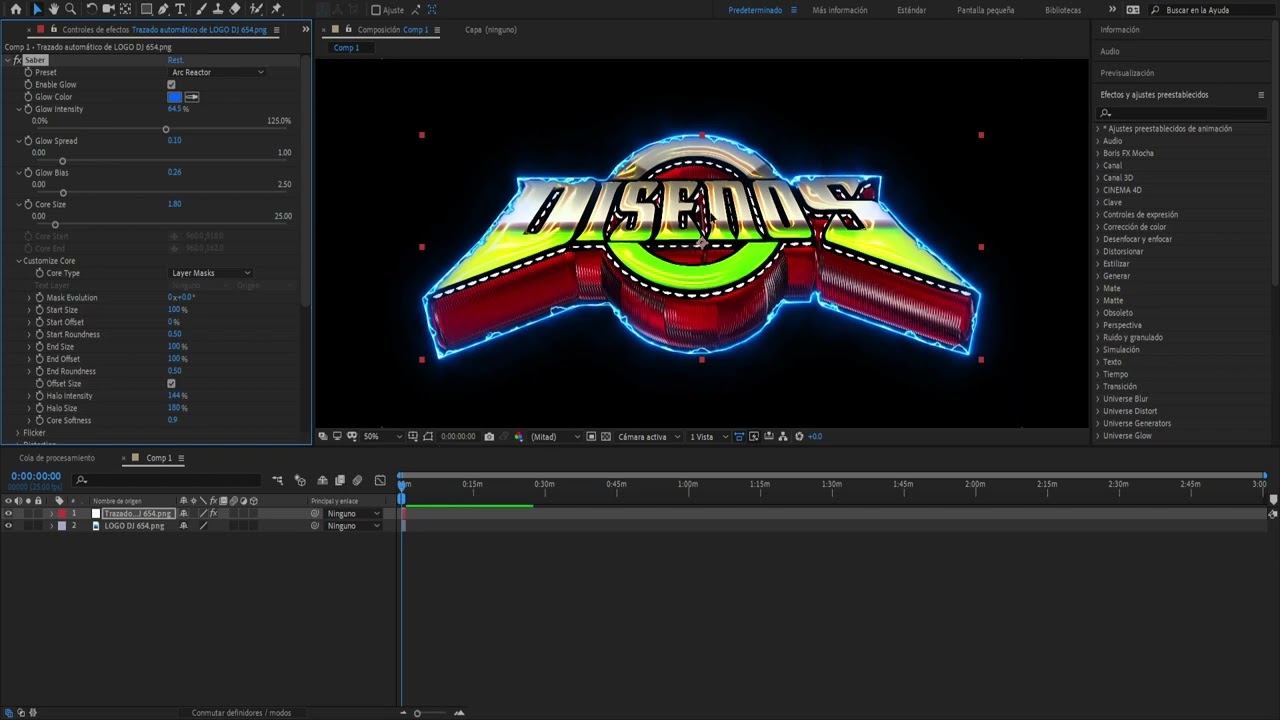Select the Type text tool
Image resolution: width=1280 pixels, height=720 pixels.
click(180, 9)
